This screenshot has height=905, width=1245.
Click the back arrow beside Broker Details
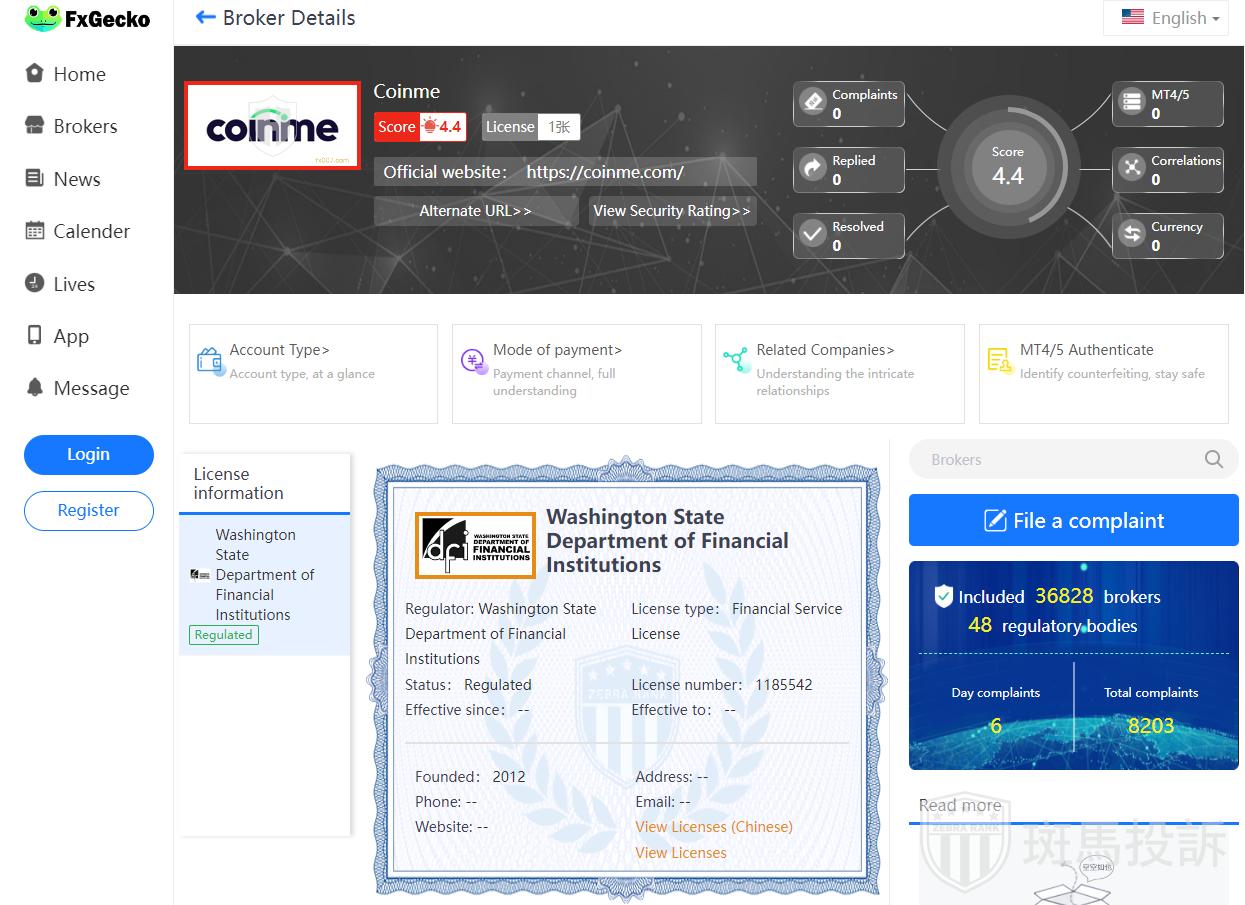pyautogui.click(x=205, y=17)
